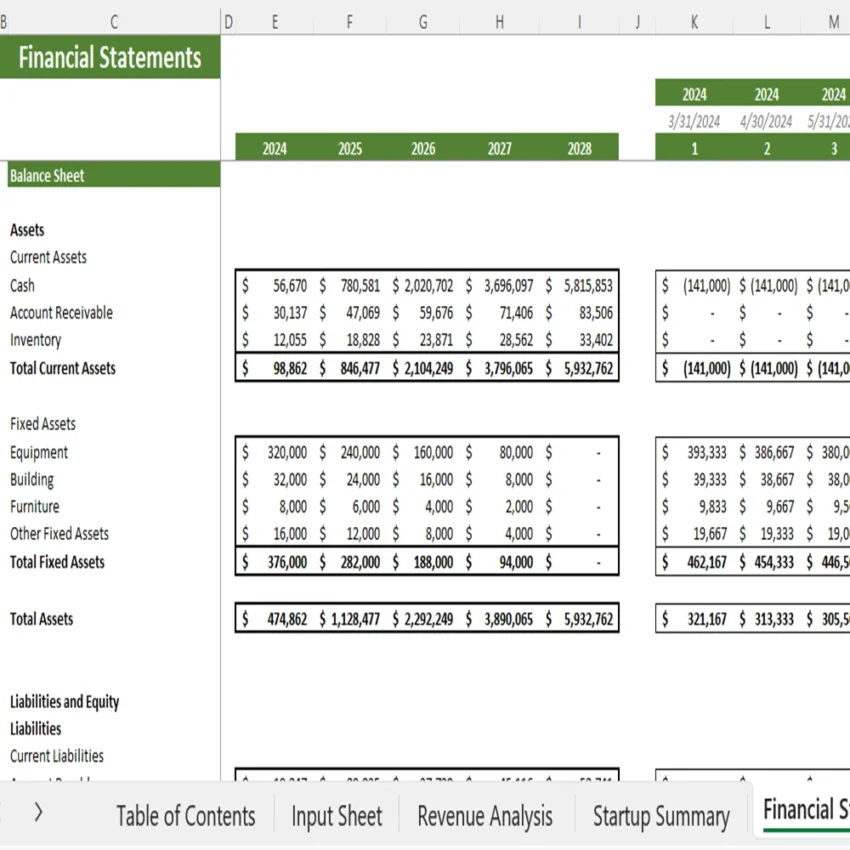
Task: Select column K header
Action: point(694,20)
